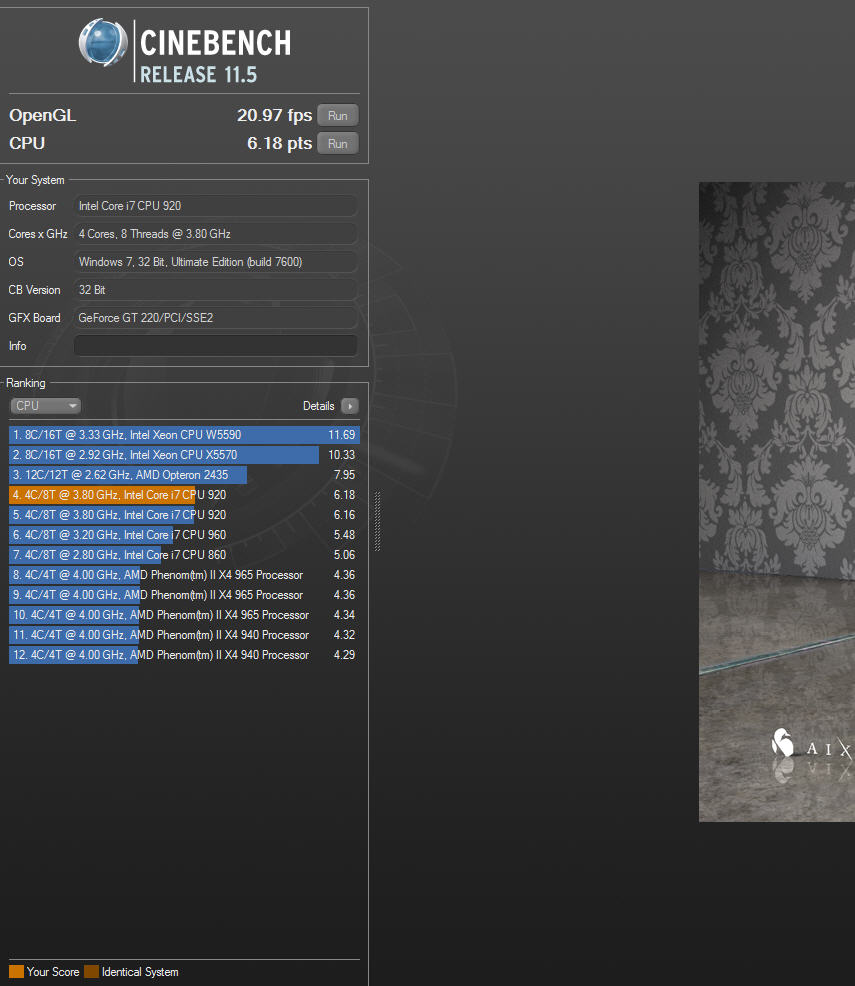
Task: Run the OpenGL benchmark
Action: [338, 116]
